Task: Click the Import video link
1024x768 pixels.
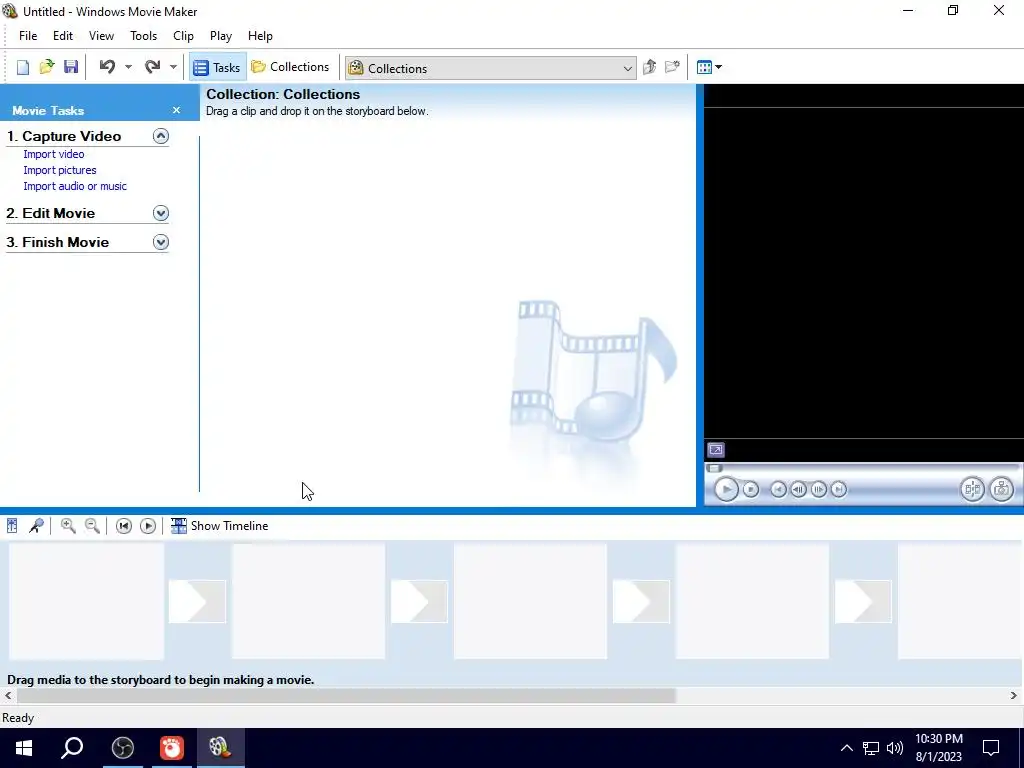Action: (54, 154)
